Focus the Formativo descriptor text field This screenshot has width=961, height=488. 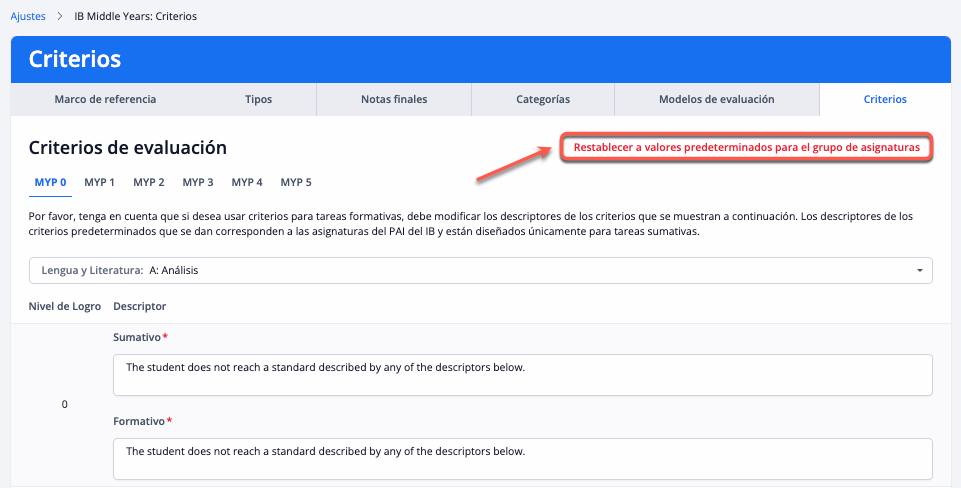pos(522,458)
